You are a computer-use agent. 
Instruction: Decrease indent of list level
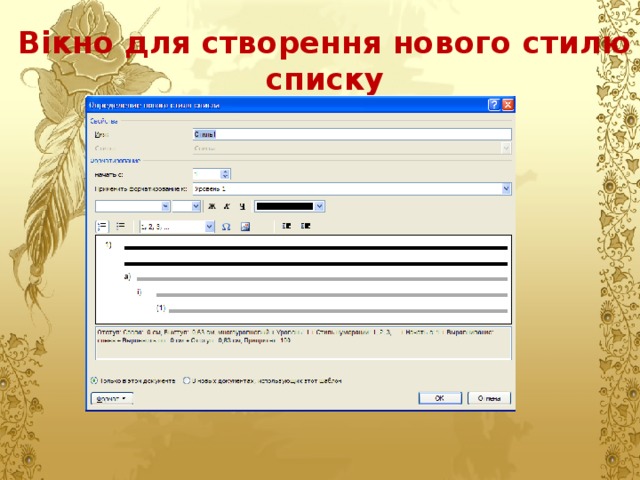287,226
